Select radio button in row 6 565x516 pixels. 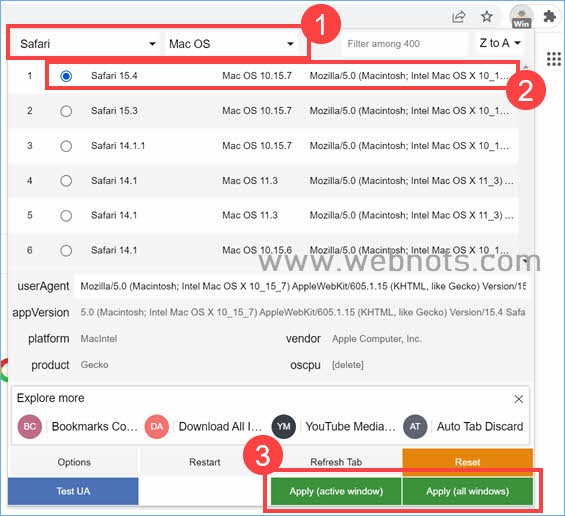tap(66, 250)
